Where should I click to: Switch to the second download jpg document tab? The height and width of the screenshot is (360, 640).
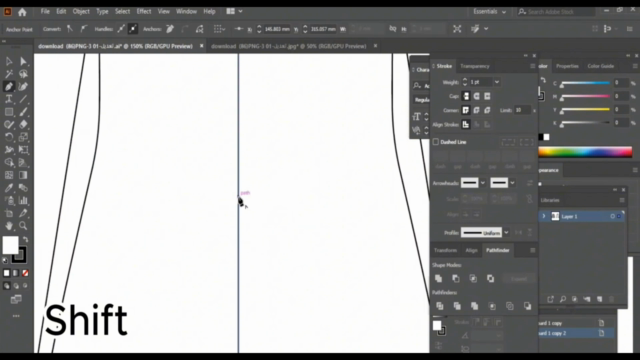pyautogui.click(x=289, y=46)
